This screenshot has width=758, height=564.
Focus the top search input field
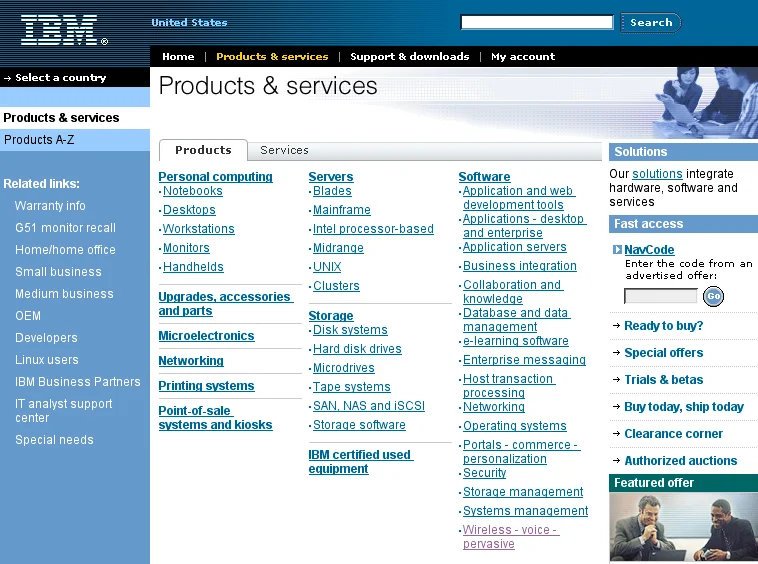[537, 22]
